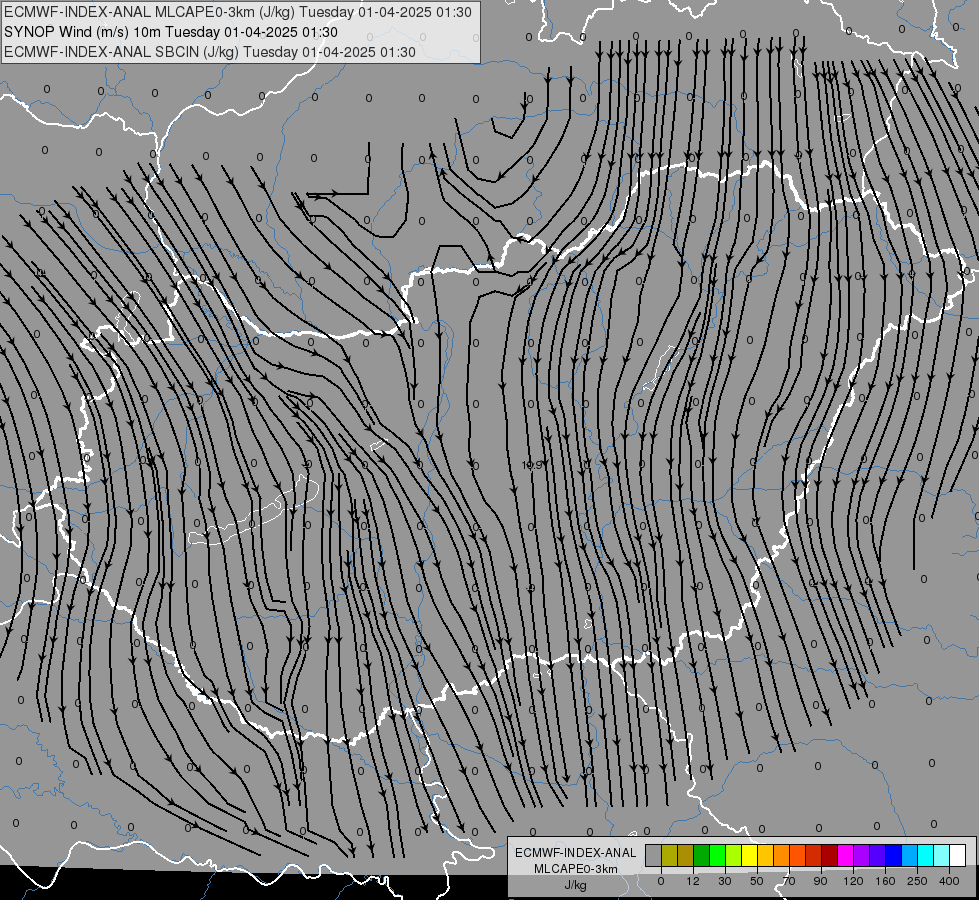Select the SYNOP Wind 10m title line
979x900 pixels.
[170, 32]
